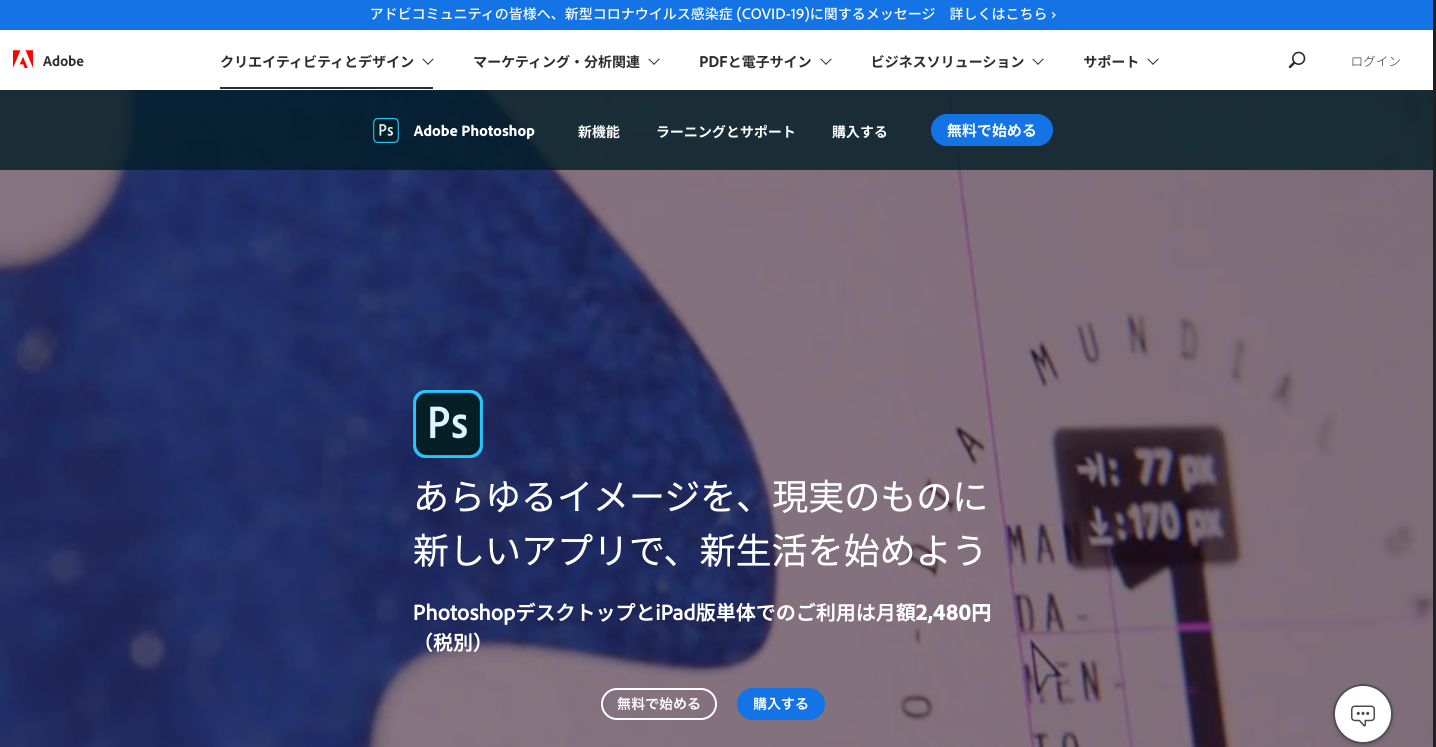Viewport: 1436px width, 747px height.
Task: Click the Adobe wordmark text
Action: 63,61
